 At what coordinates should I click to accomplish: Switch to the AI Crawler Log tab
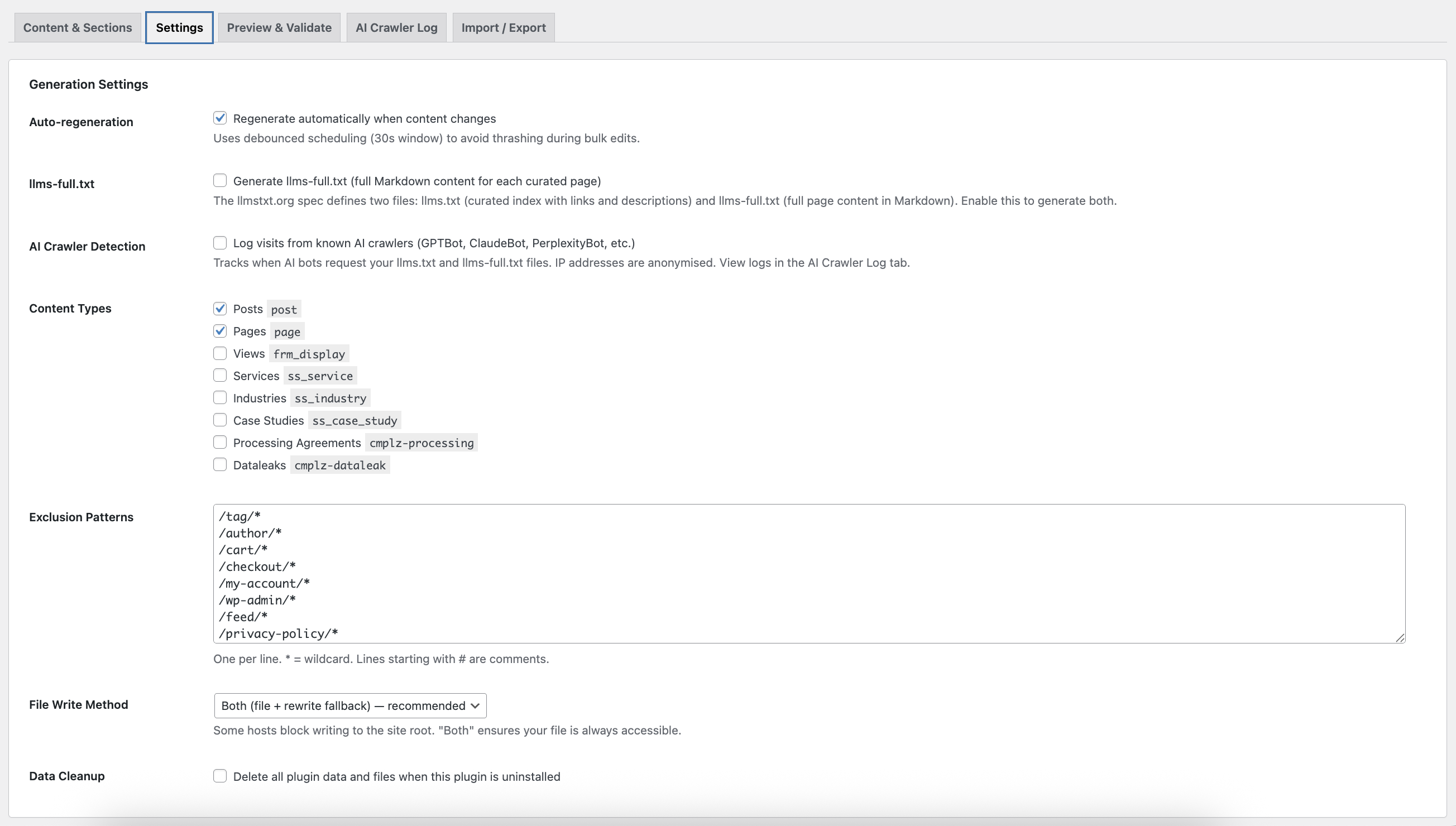tap(396, 27)
